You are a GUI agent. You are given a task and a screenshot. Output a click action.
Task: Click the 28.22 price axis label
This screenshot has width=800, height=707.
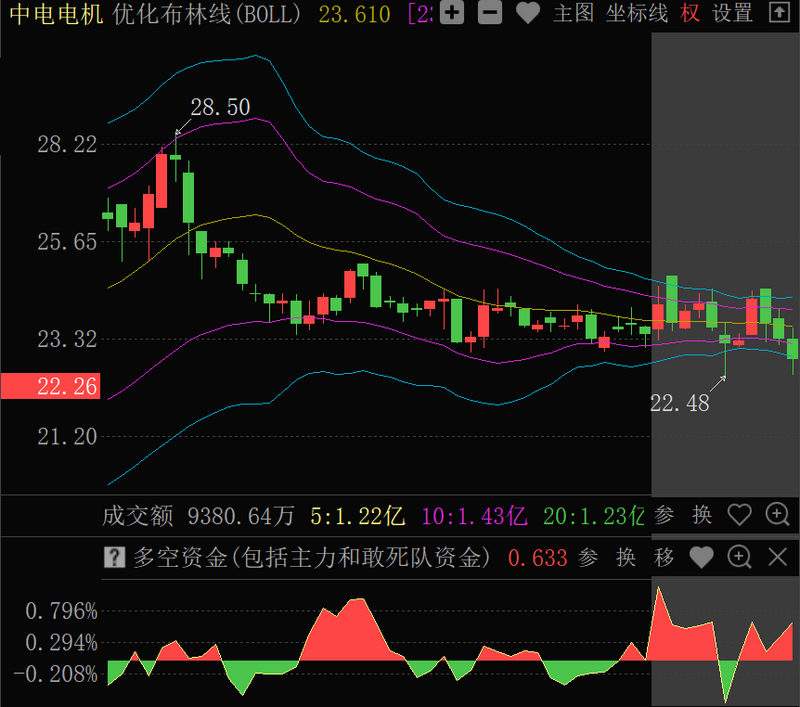click(67, 144)
